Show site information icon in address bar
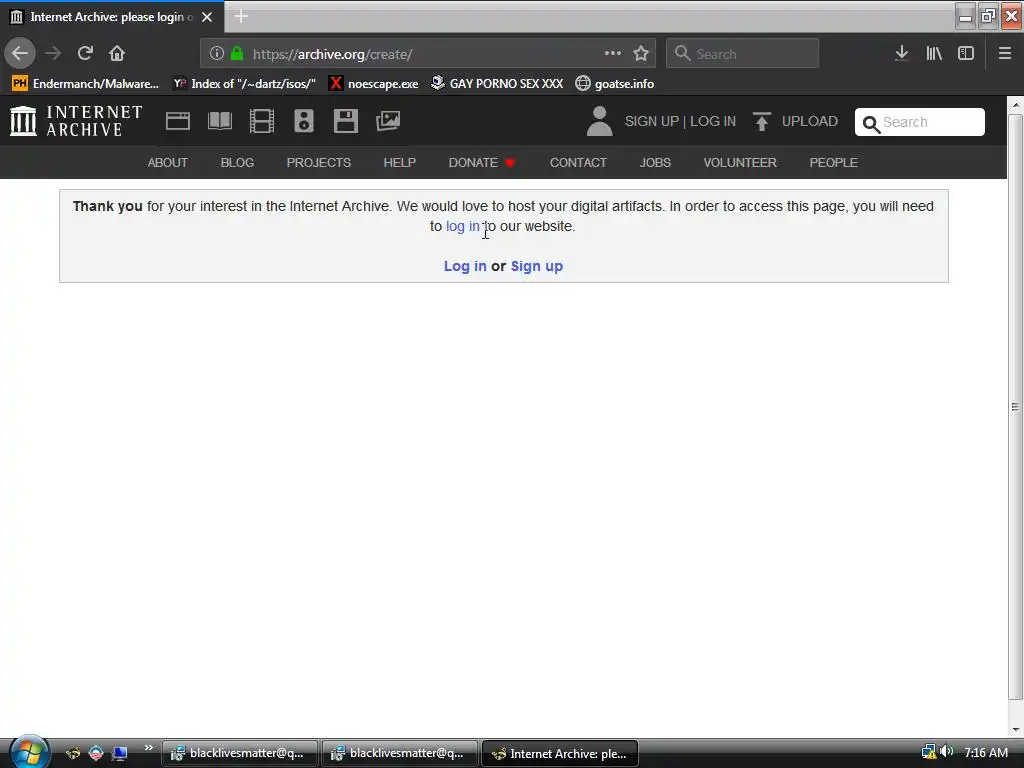 point(217,54)
